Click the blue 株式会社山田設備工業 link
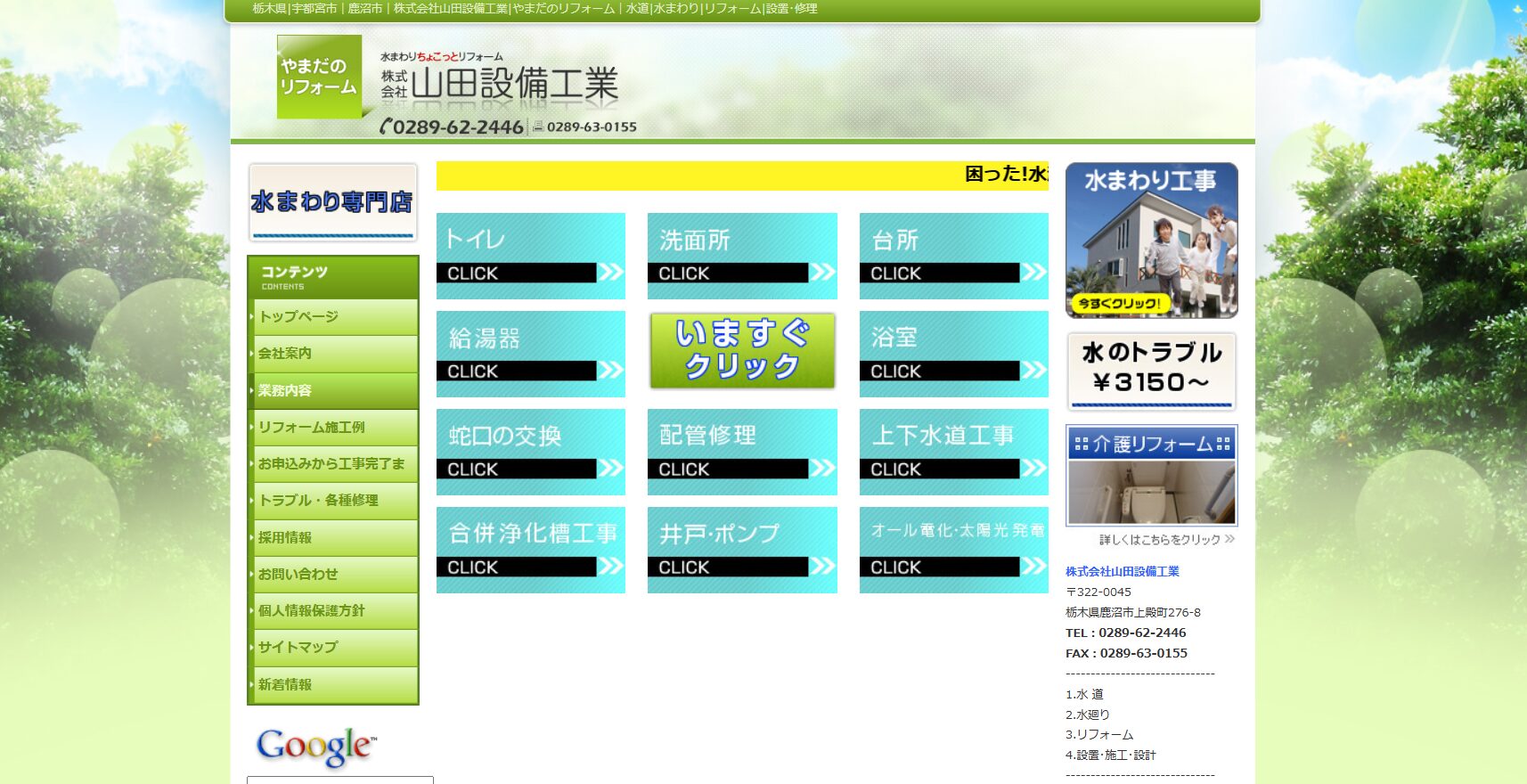Screen dimensions: 1527x784 click(1123, 572)
